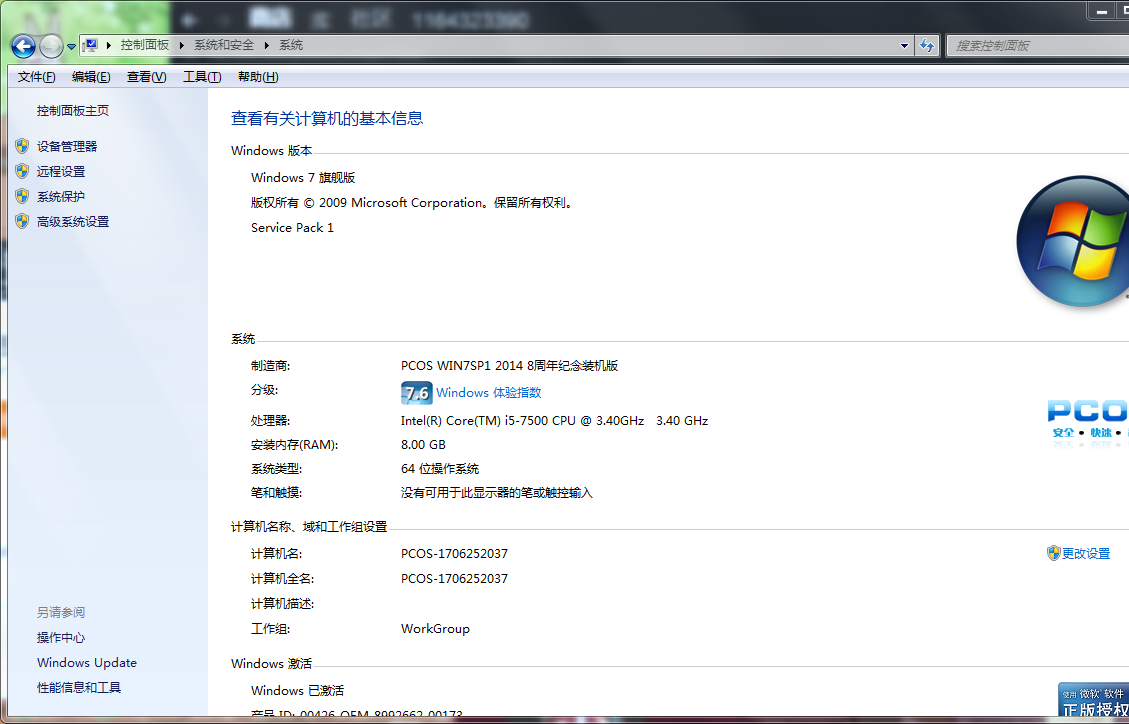This screenshot has width=1129, height=724.
Task: Open the Windows 体验指数 link
Action: [489, 393]
